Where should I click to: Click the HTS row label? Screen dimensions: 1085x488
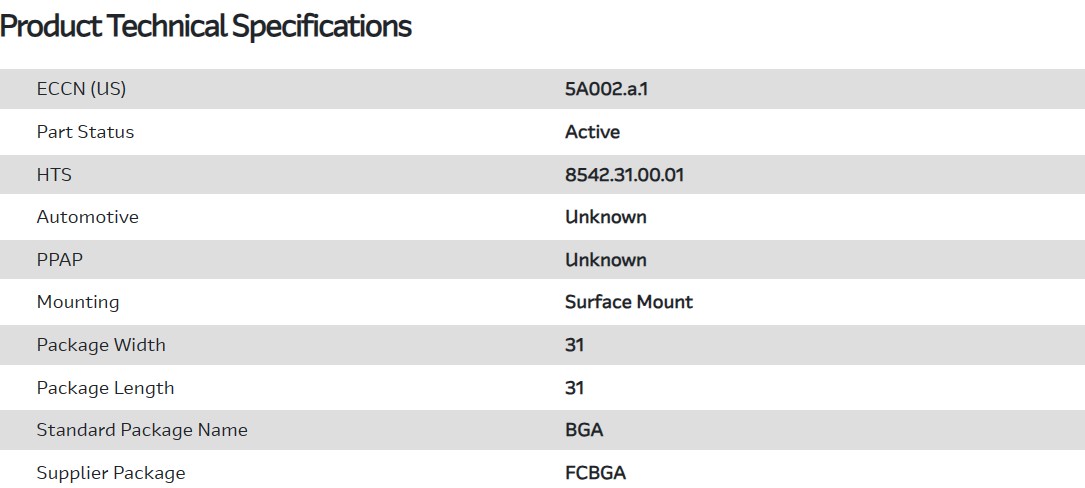point(54,175)
